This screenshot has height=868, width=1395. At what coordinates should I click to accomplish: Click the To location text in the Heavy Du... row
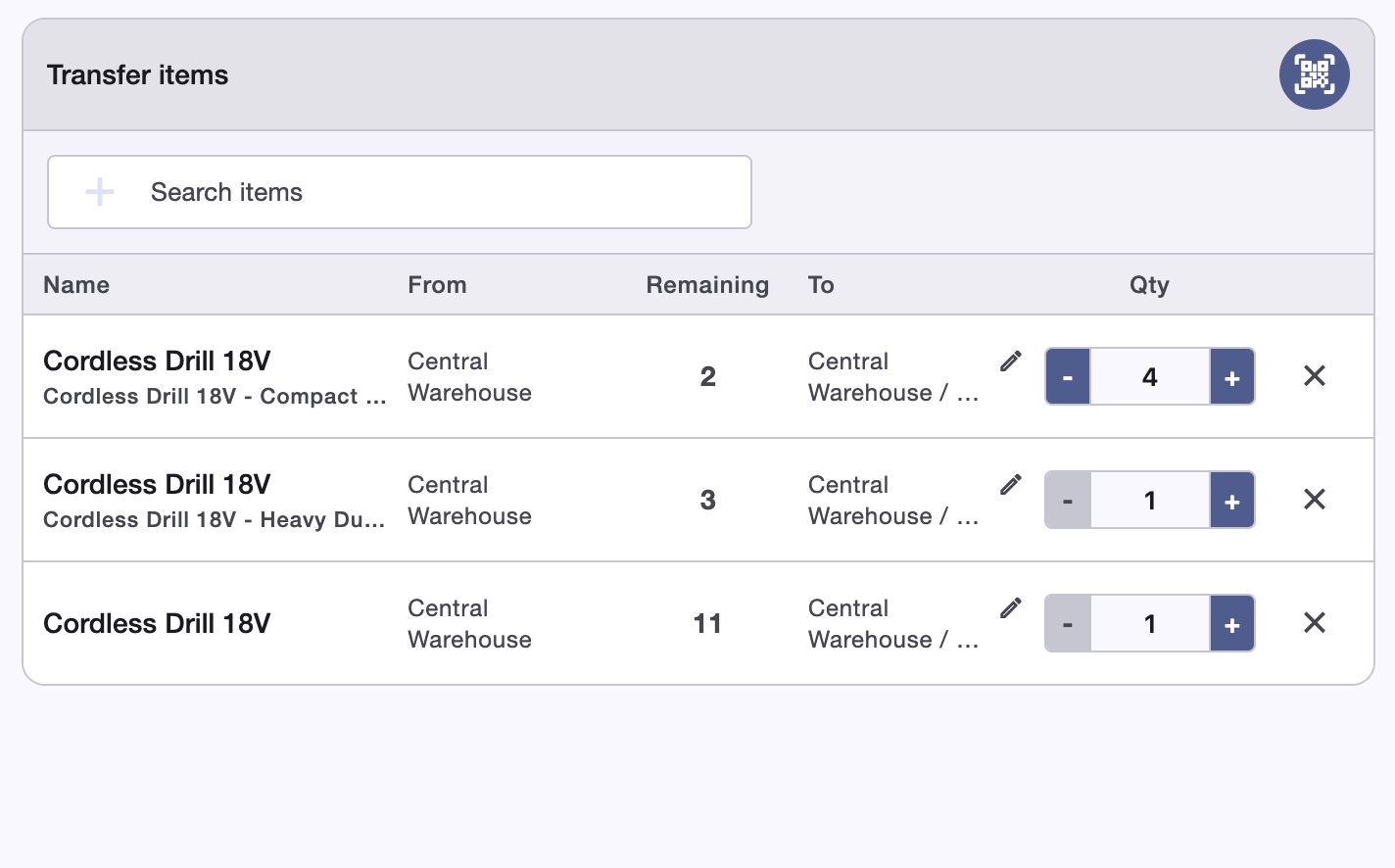click(893, 501)
